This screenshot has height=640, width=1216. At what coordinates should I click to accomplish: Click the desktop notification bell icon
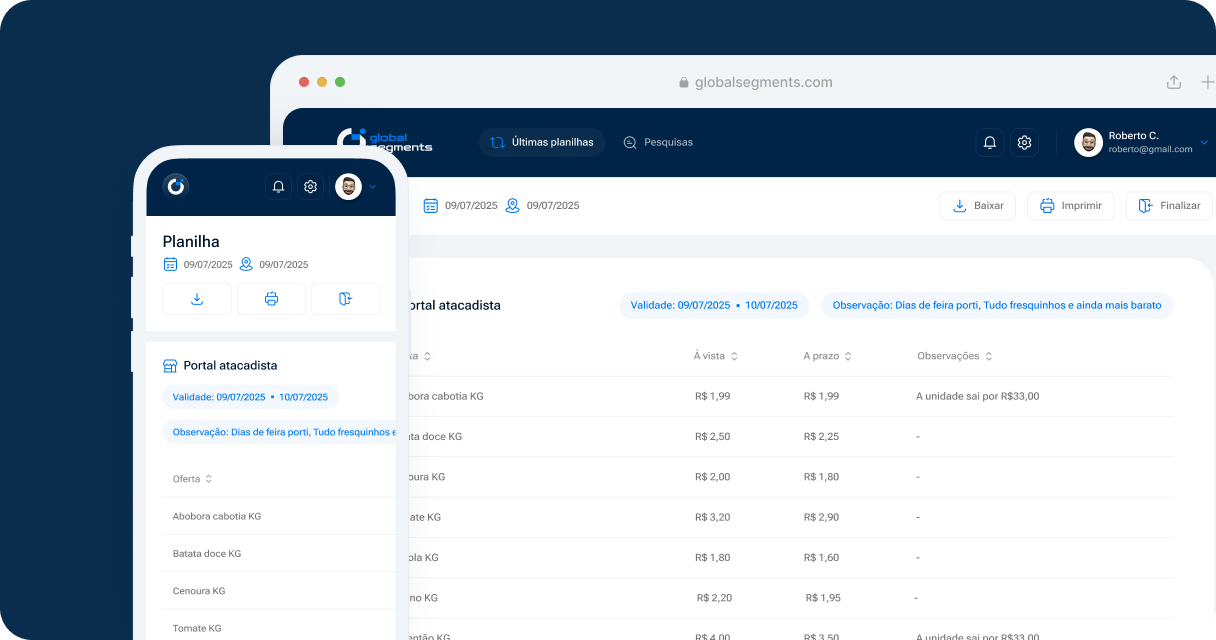click(x=990, y=143)
